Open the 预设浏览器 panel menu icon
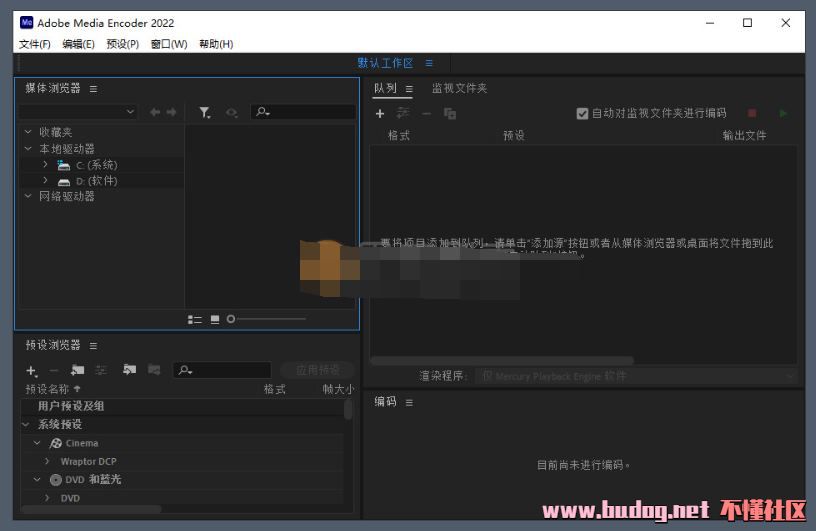Viewport: 816px width, 531px height. click(x=93, y=346)
